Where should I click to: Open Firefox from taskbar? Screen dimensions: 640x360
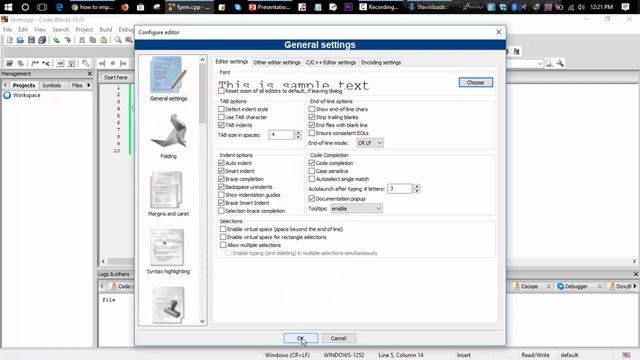click(125, 7)
